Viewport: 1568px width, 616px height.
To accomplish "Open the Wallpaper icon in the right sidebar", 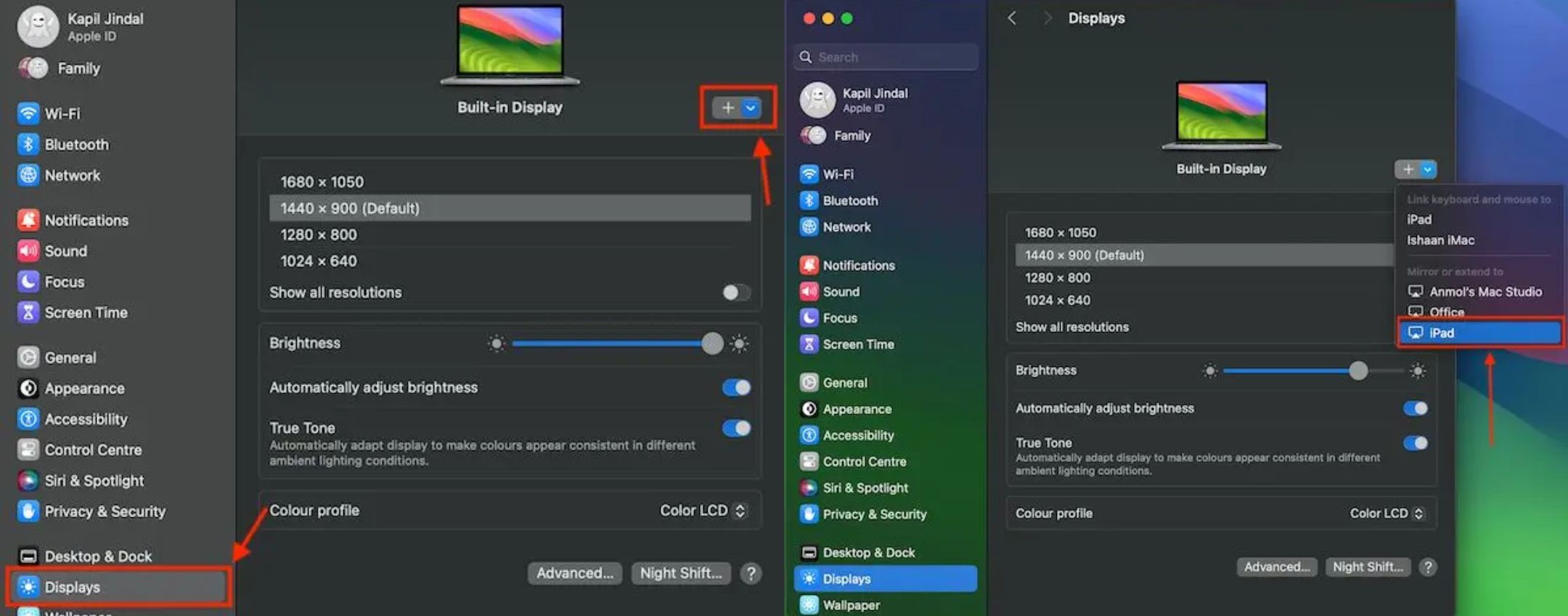I will point(809,605).
